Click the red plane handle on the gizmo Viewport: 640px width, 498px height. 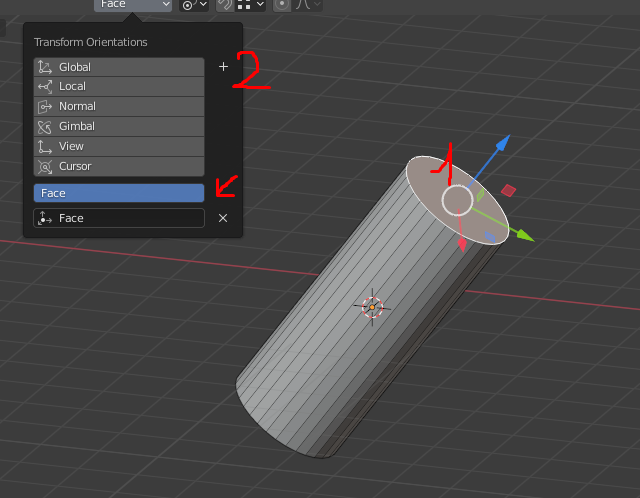pos(508,190)
